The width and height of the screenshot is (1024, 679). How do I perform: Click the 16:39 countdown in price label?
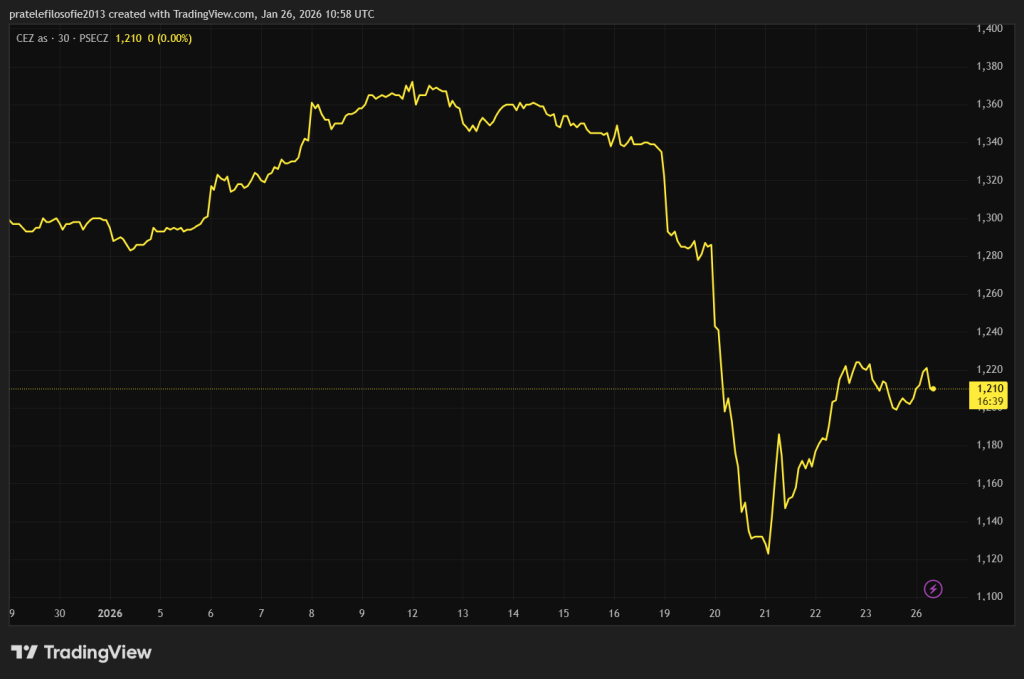coord(989,401)
